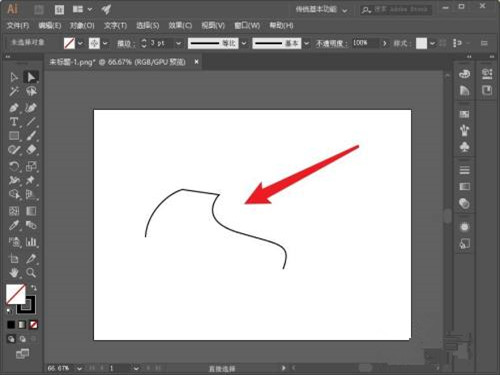This screenshot has width=500, height=375.
Task: Open brush definition dropdown
Action: tap(306, 43)
